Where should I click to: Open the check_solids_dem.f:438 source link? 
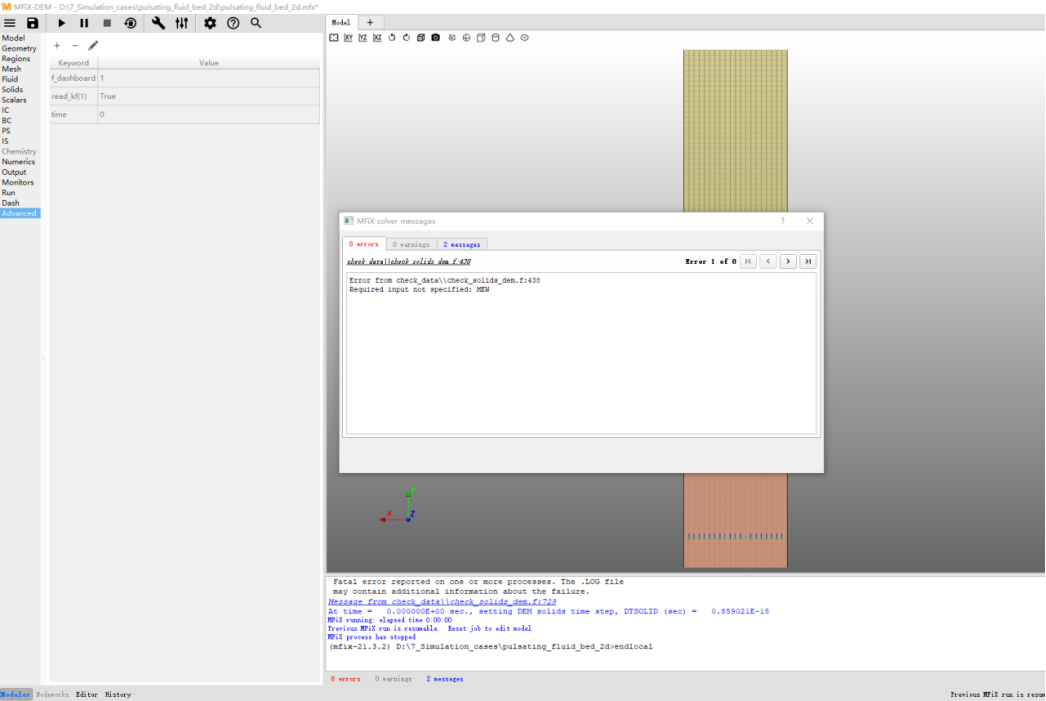(x=409, y=261)
